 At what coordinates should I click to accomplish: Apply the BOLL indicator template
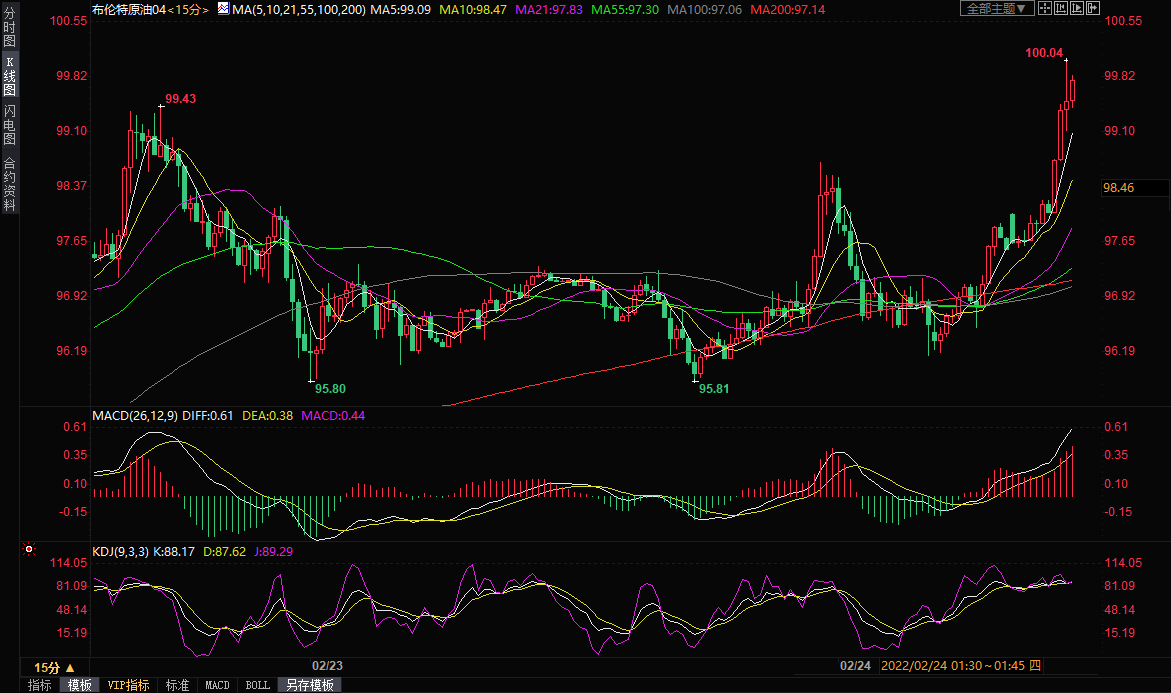tap(257, 685)
